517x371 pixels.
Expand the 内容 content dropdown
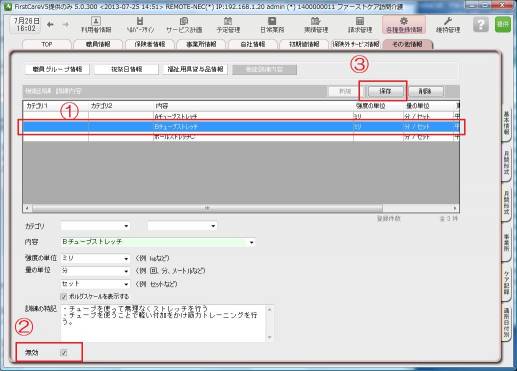[x=251, y=242]
